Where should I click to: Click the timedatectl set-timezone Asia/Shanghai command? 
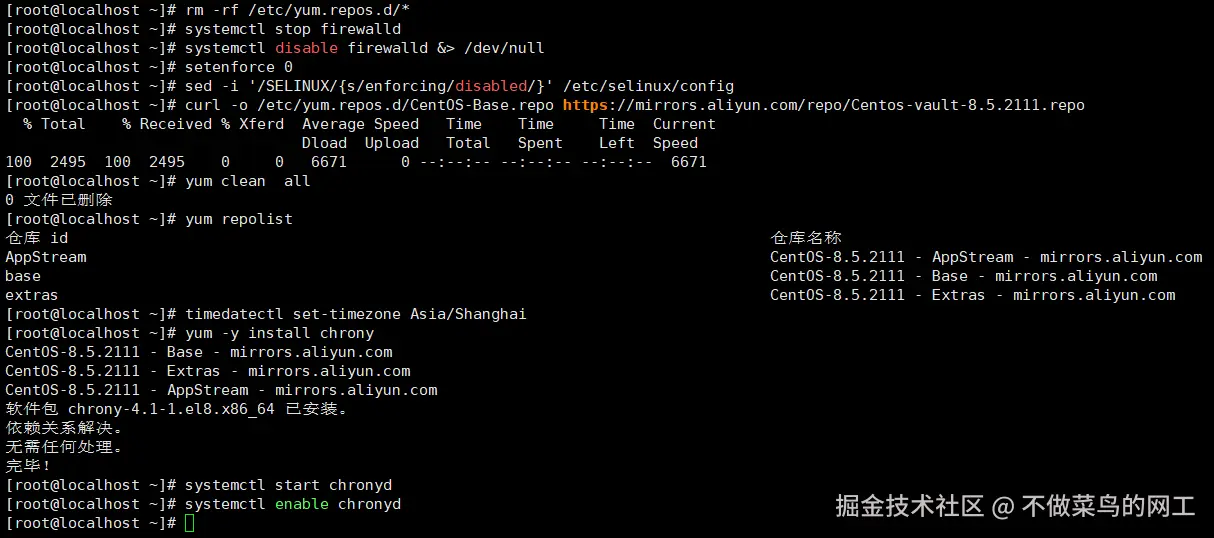click(356, 314)
